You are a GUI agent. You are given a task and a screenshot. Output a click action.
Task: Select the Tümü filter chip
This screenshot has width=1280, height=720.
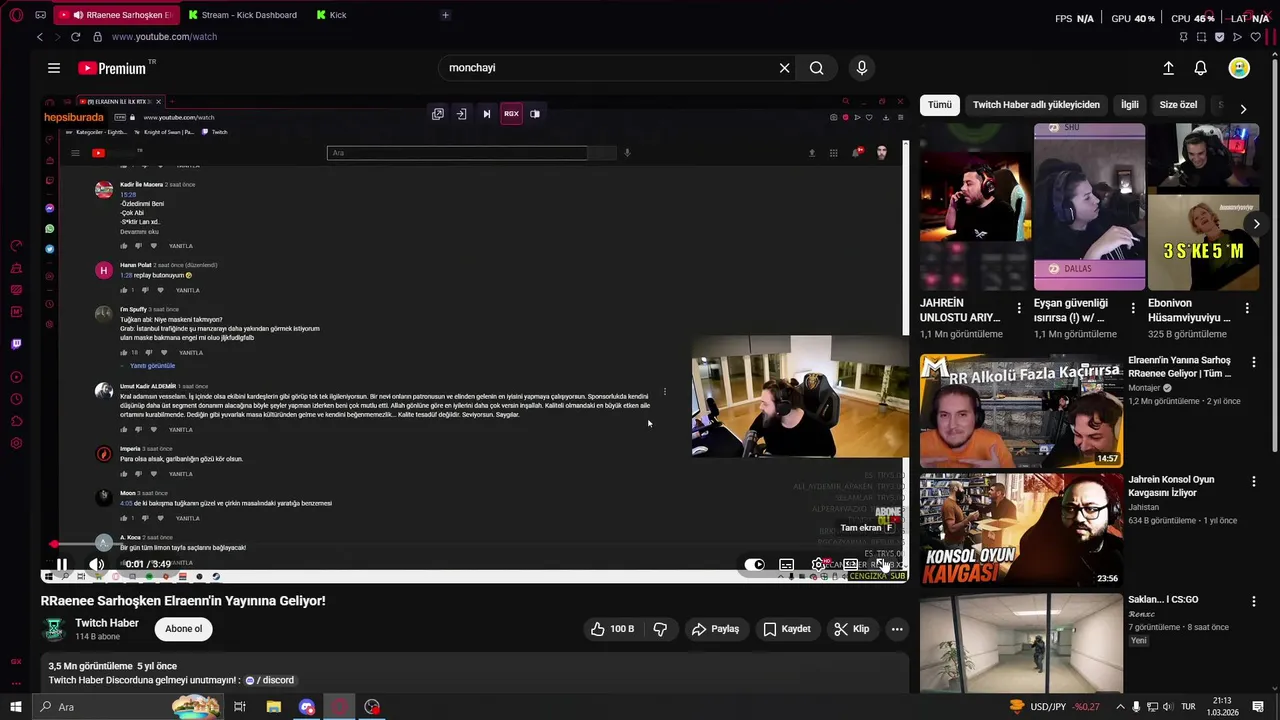click(x=940, y=105)
